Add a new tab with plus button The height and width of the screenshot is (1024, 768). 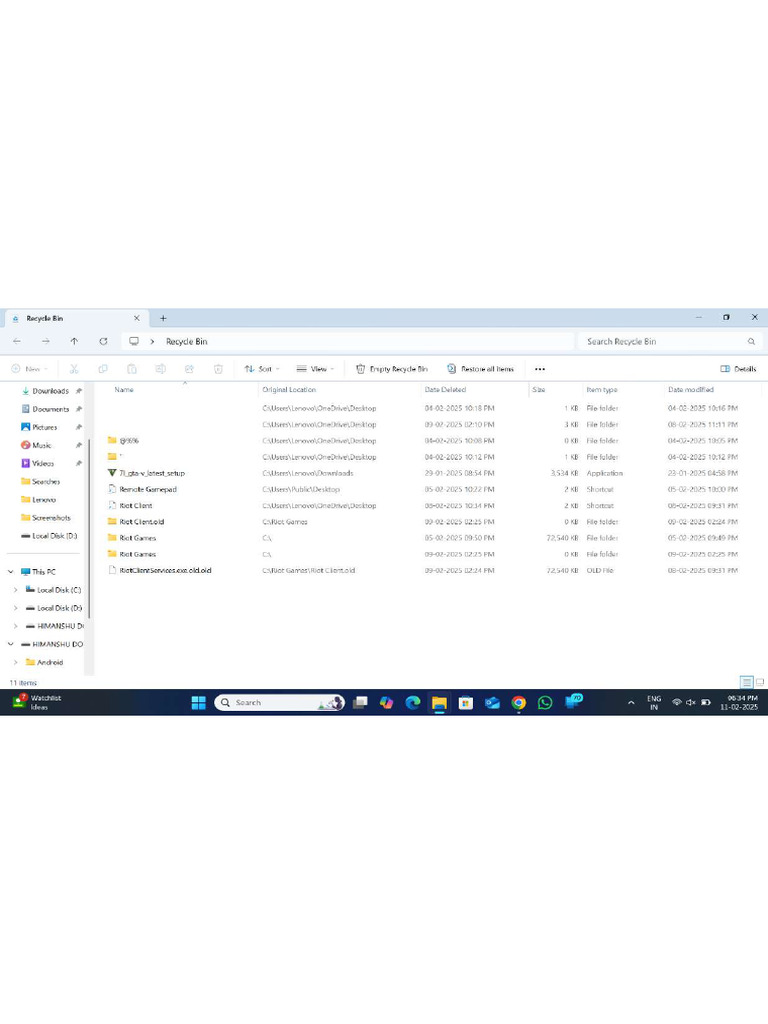(x=163, y=318)
